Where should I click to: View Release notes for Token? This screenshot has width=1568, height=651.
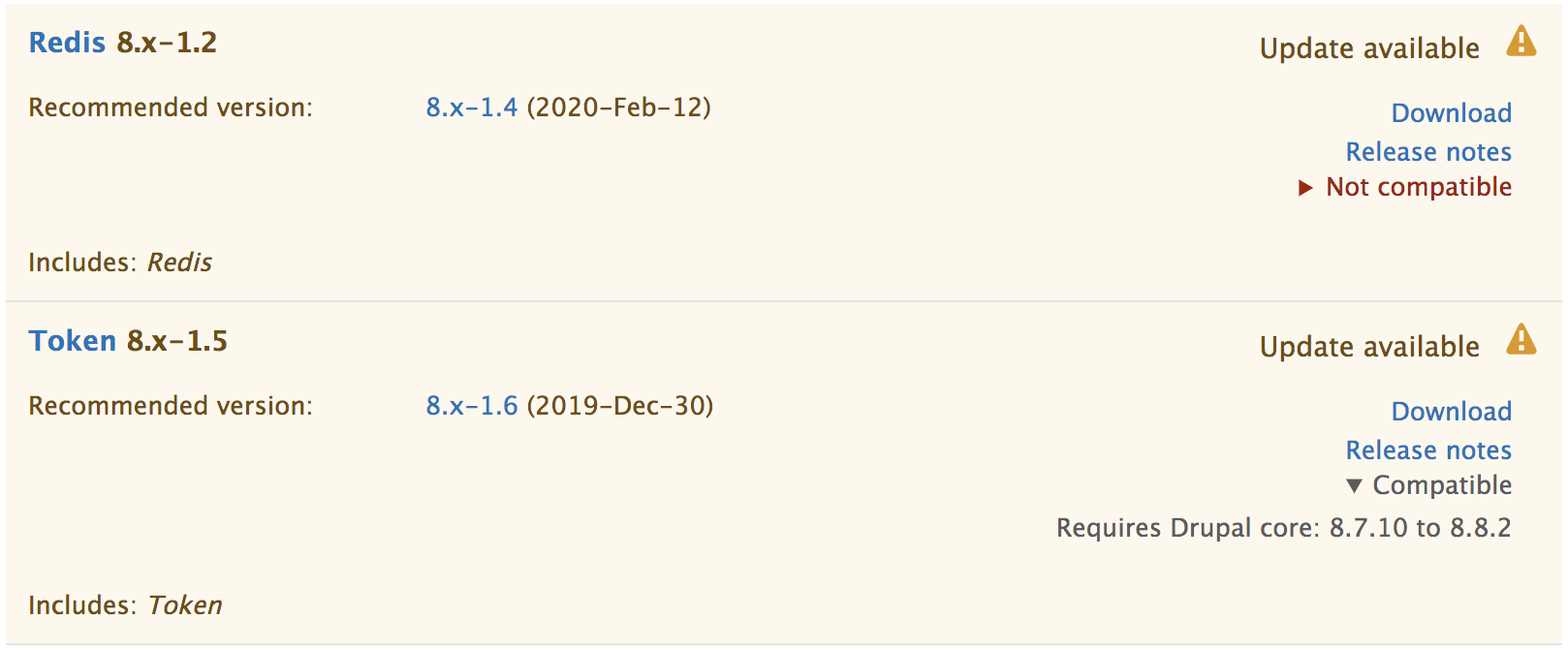[1428, 450]
